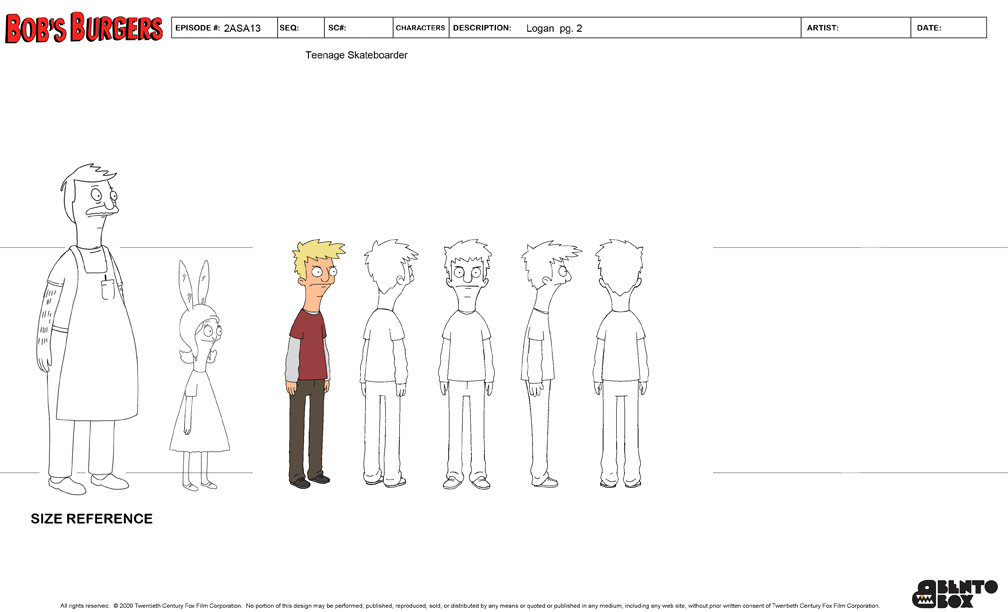Image resolution: width=1008 pixels, height=612 pixels.
Task: Select the uncolored Logan back view drawing
Action: [x=620, y=364]
